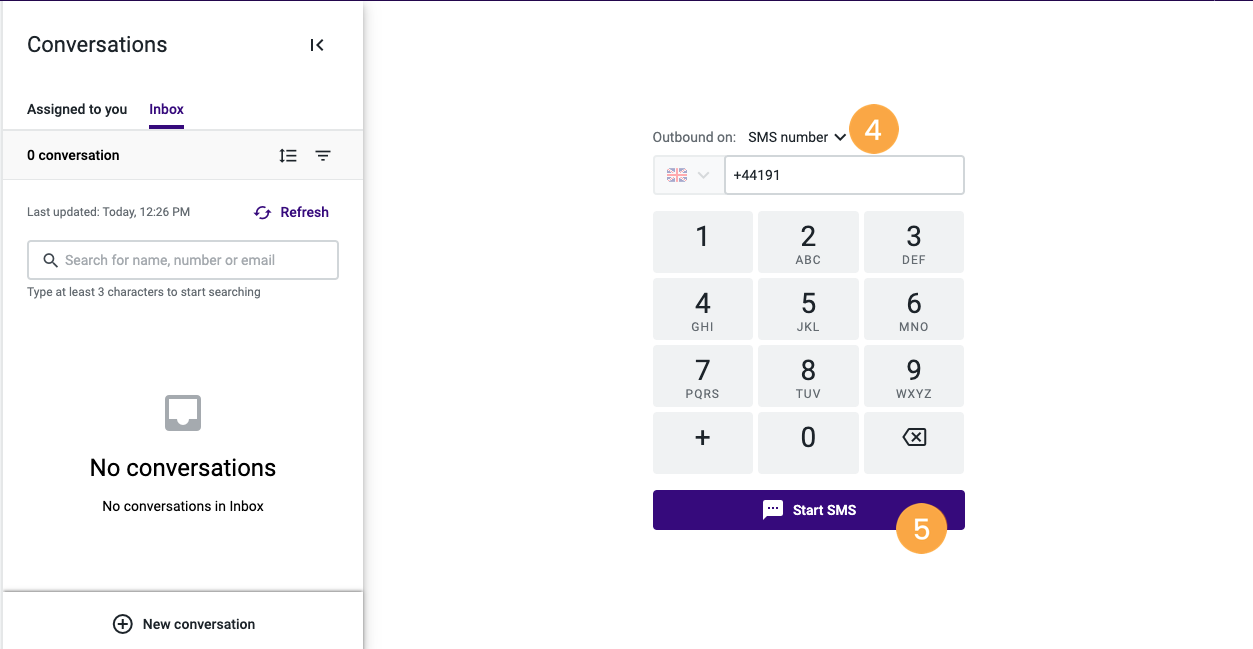Start a New conversation
The image size is (1253, 649).
183,623
